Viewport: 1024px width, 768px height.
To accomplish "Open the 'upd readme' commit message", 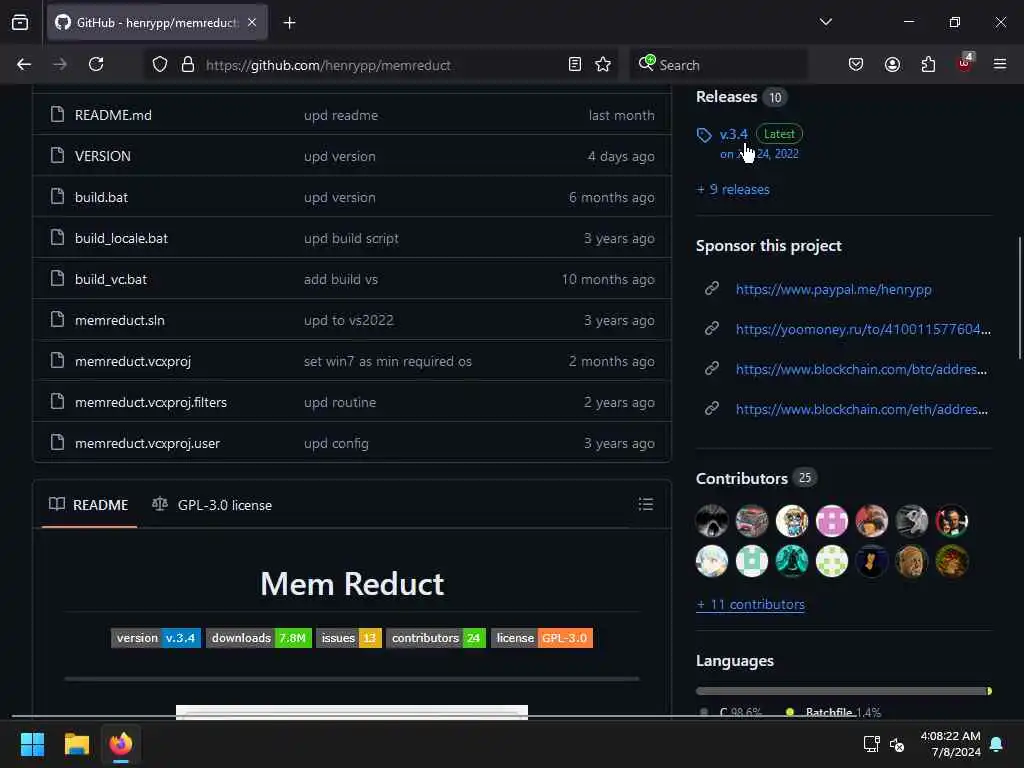I will 341,115.
